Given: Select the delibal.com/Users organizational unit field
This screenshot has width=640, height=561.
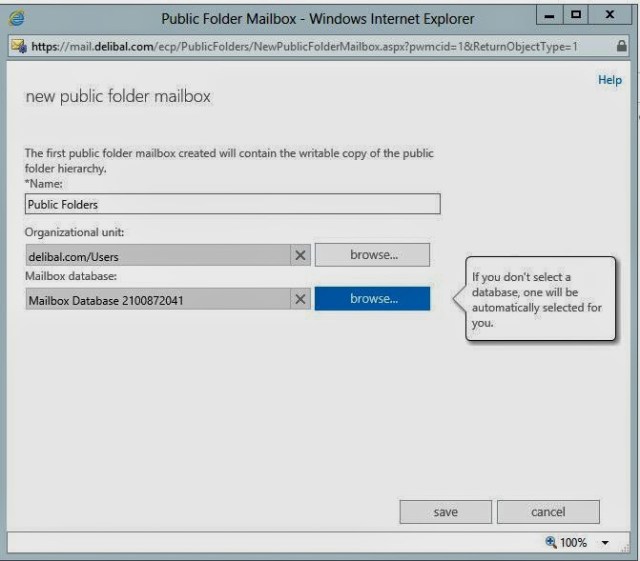Looking at the screenshot, I should (x=157, y=255).
